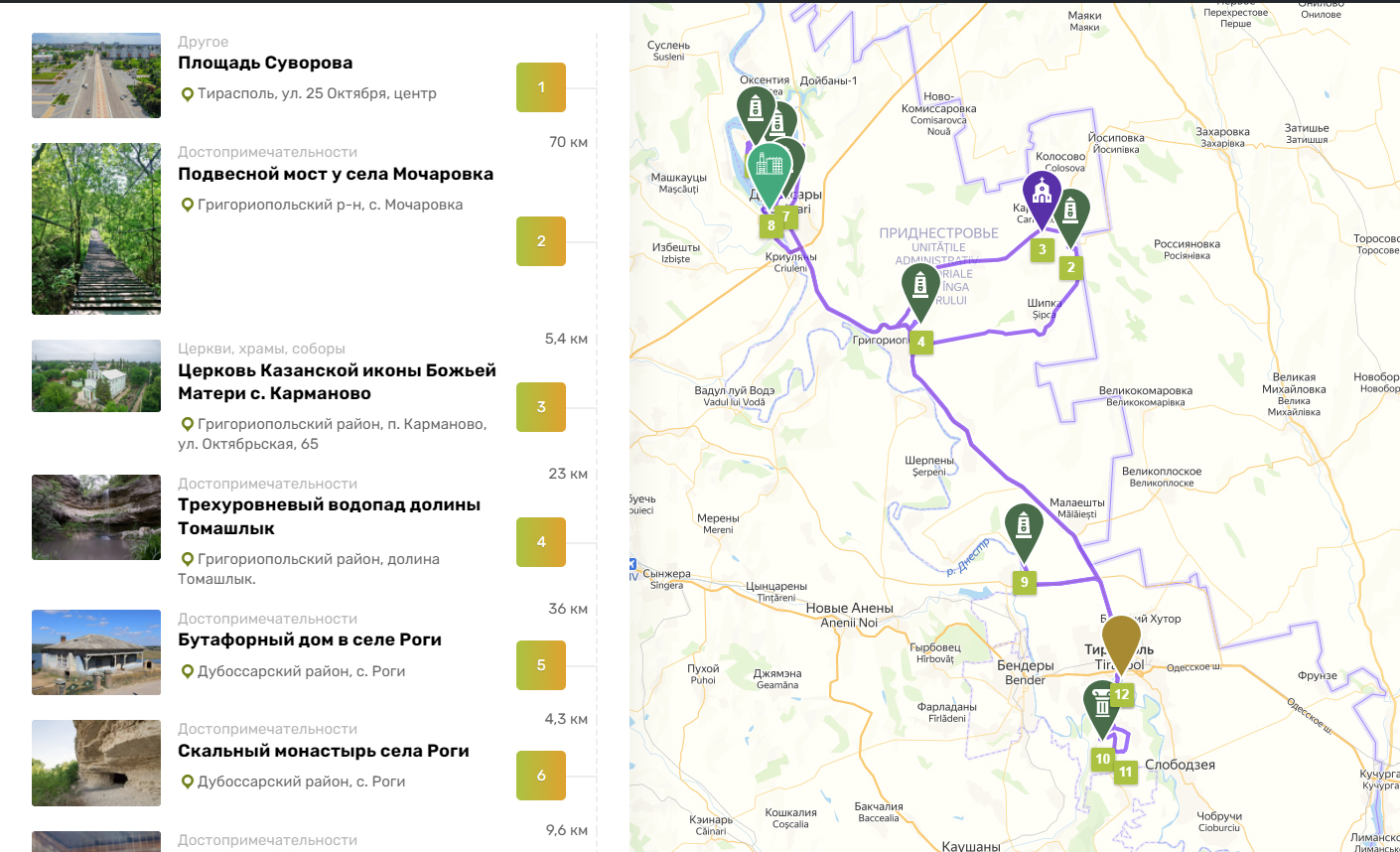Click map marker number 8
The width and height of the screenshot is (1400, 852).
click(x=771, y=225)
